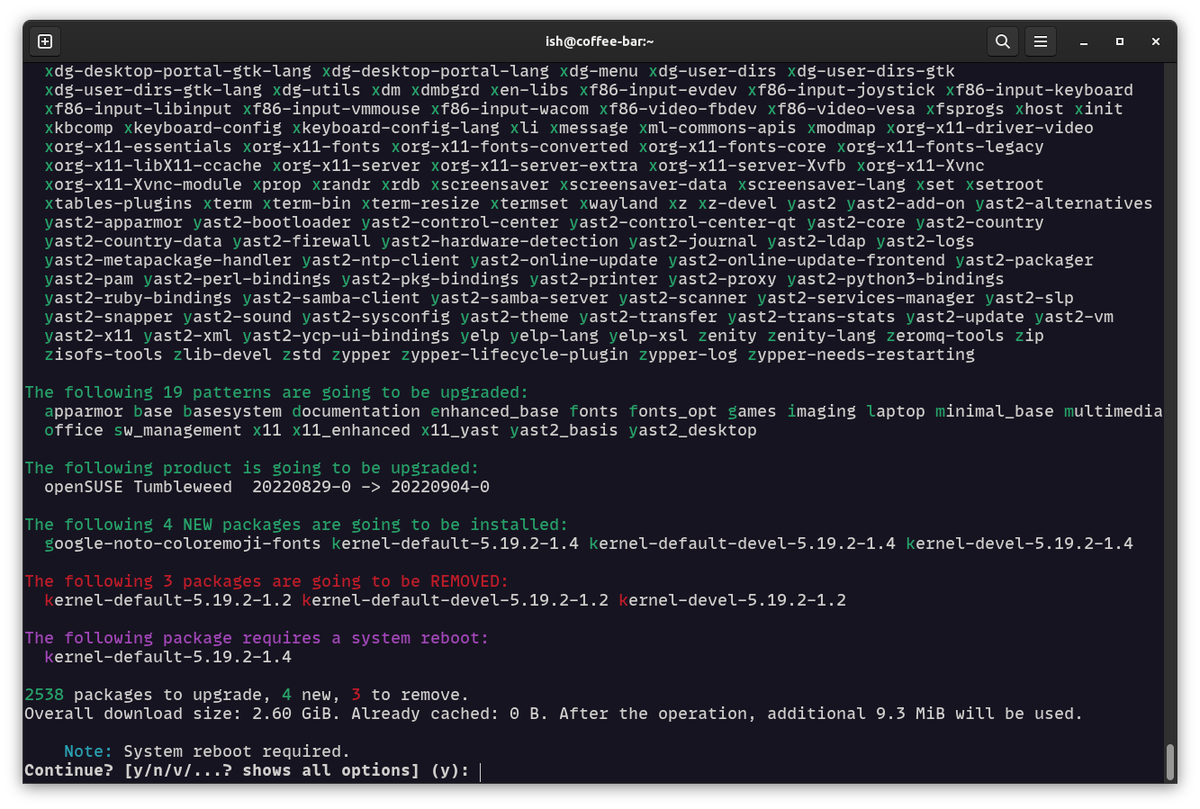The height and width of the screenshot is (809, 1200).
Task: Click 'sw_management' pattern name
Action: point(177,430)
